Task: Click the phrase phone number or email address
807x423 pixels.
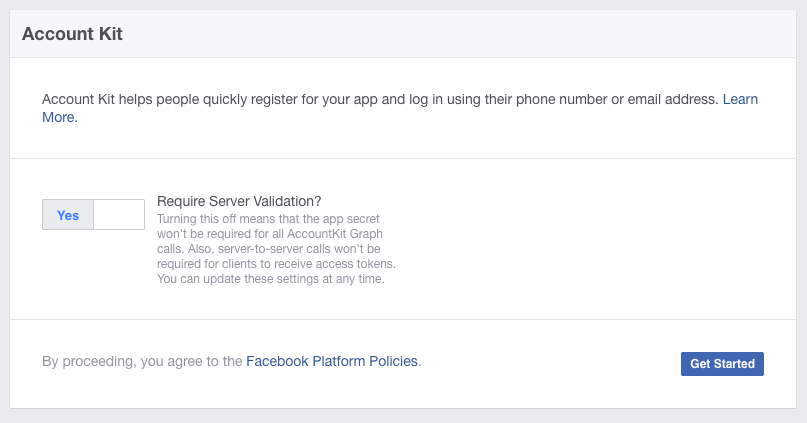Action: (614, 99)
